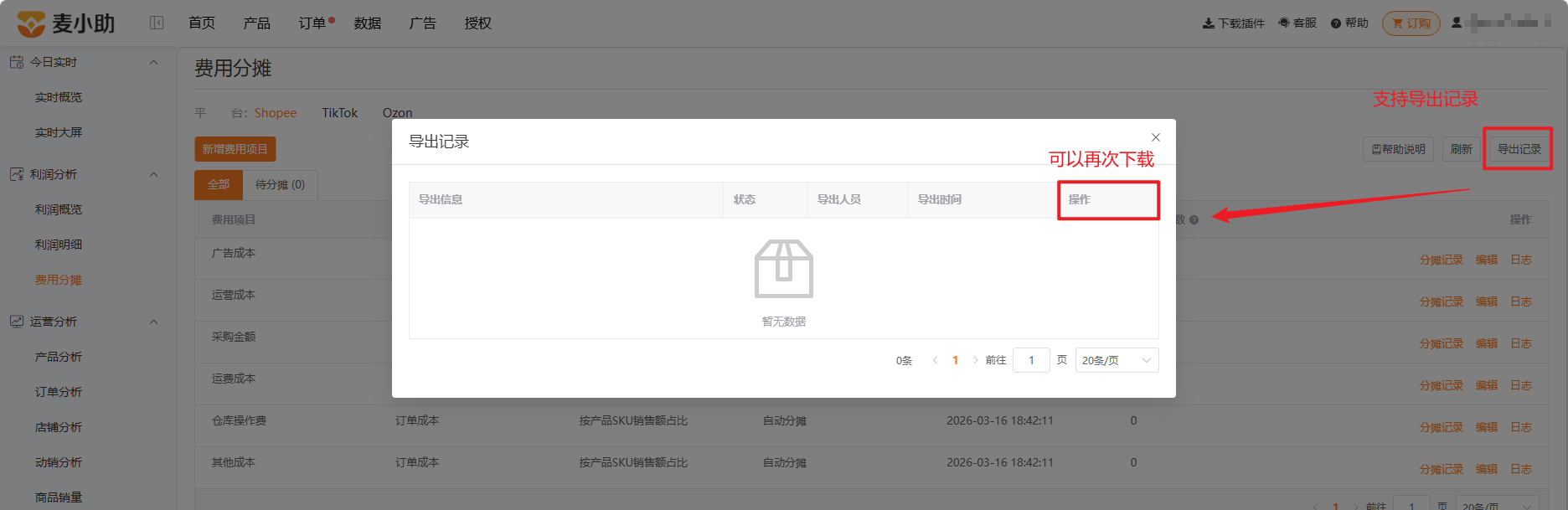Click the 导出记录 button
This screenshot has height=510, width=1568.
point(1519,149)
